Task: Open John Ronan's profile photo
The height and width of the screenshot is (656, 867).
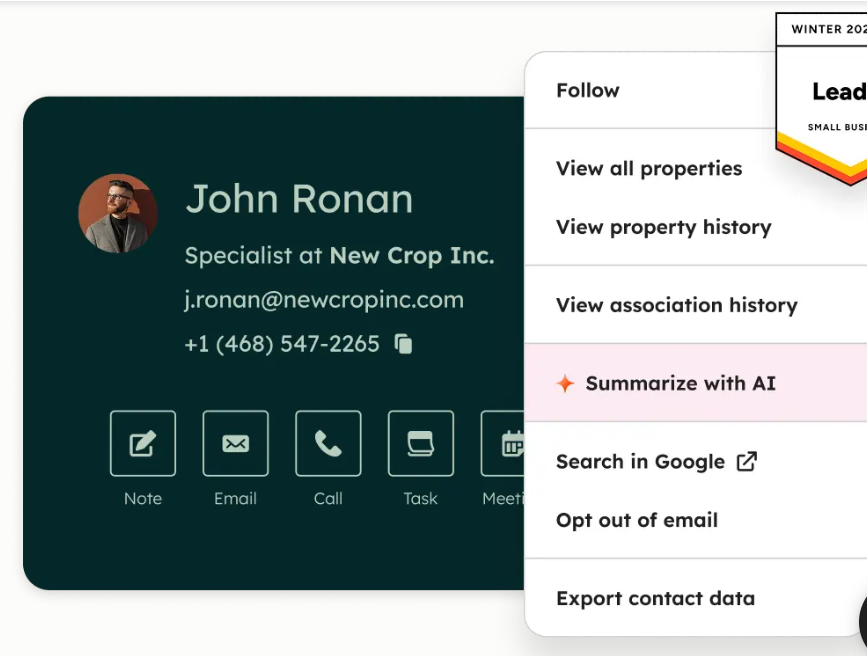Action: [x=118, y=214]
